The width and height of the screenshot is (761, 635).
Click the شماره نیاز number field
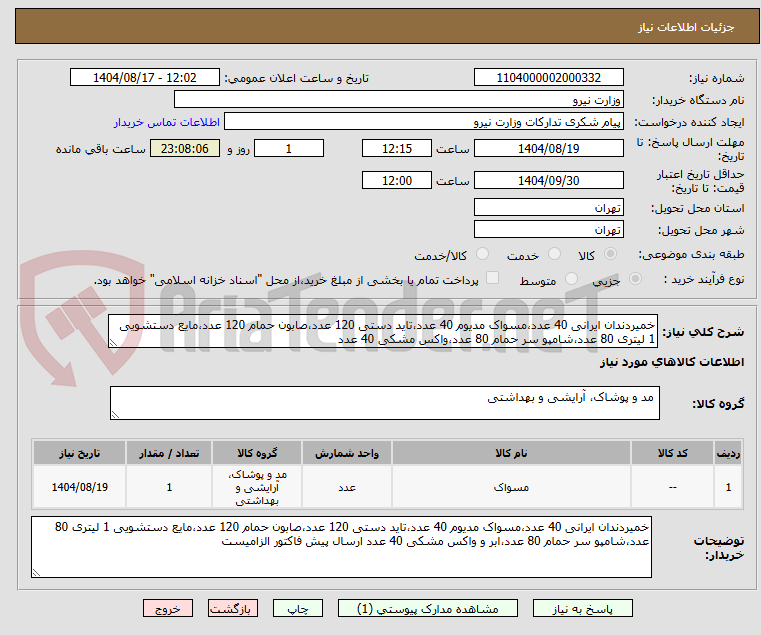tap(548, 78)
